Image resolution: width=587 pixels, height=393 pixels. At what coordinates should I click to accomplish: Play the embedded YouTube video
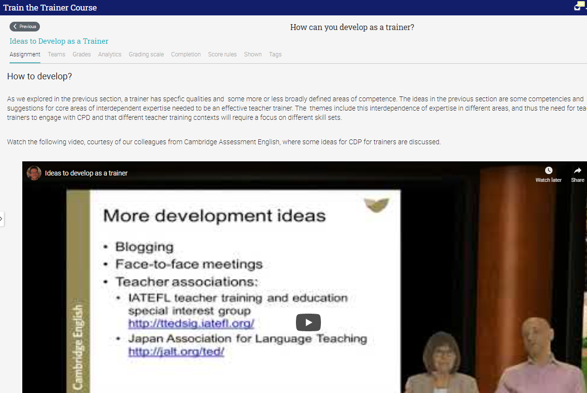point(308,322)
